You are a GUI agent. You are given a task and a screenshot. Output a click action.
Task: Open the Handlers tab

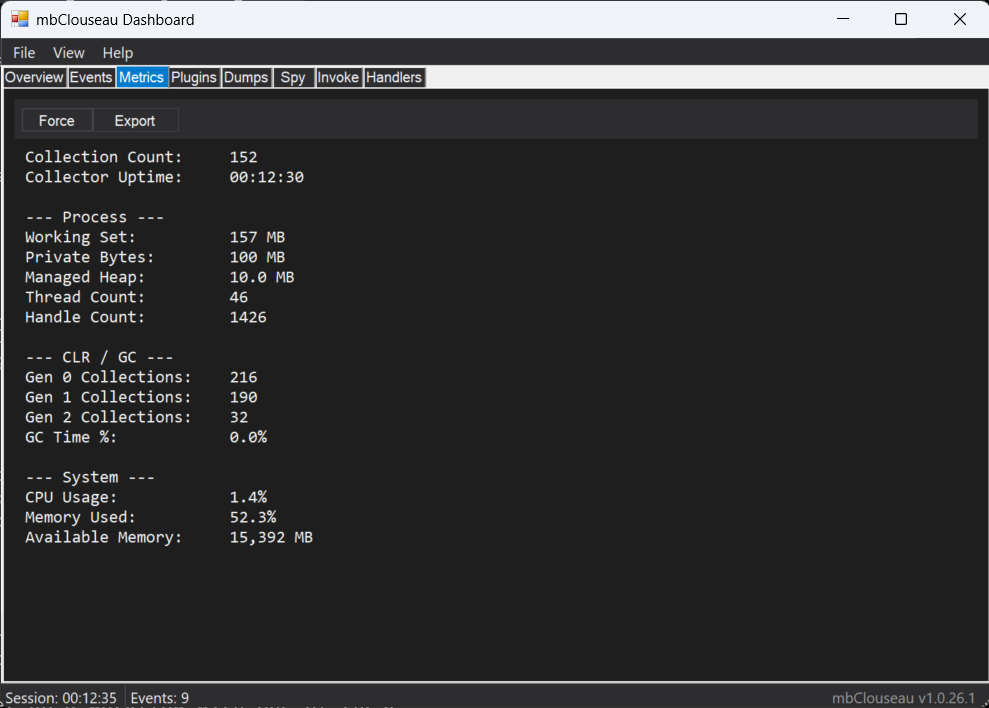coord(393,77)
